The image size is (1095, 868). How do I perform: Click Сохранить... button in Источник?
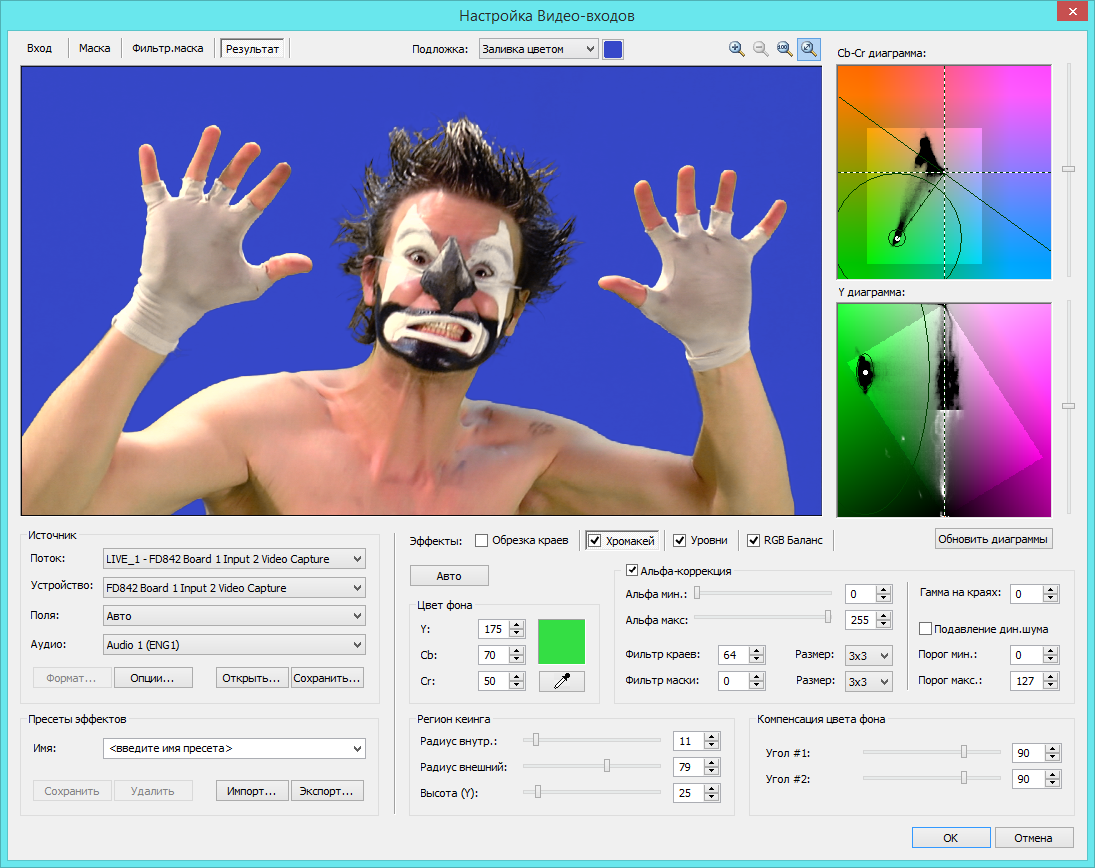327,678
